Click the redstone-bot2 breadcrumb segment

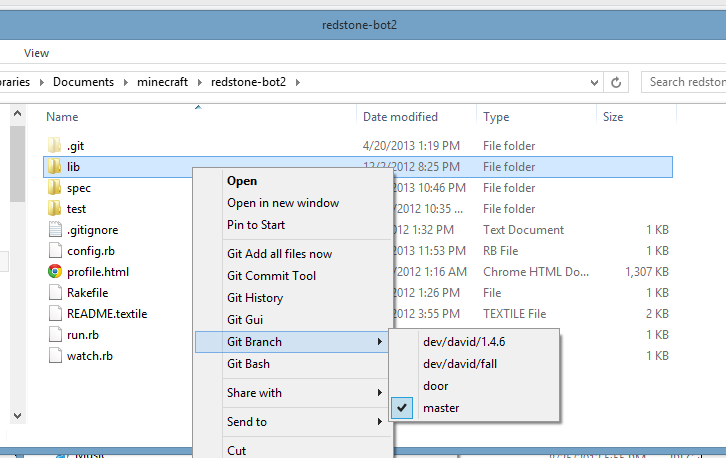249,82
